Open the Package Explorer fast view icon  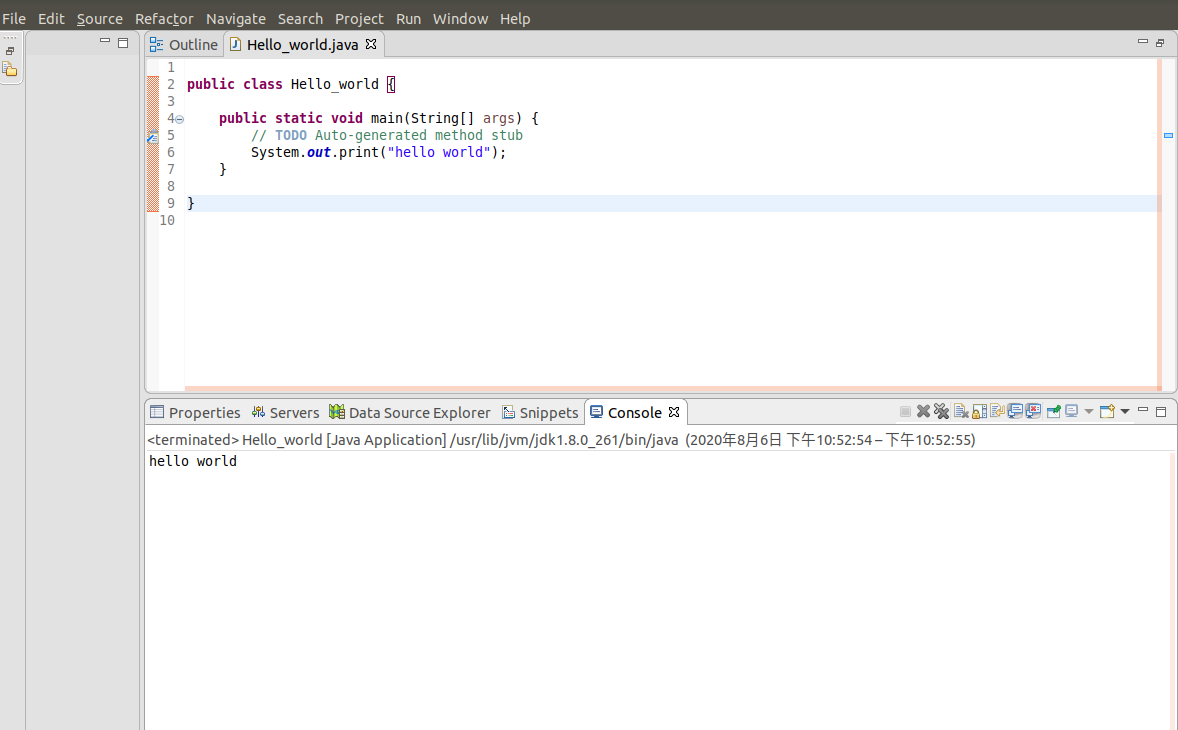[10, 70]
